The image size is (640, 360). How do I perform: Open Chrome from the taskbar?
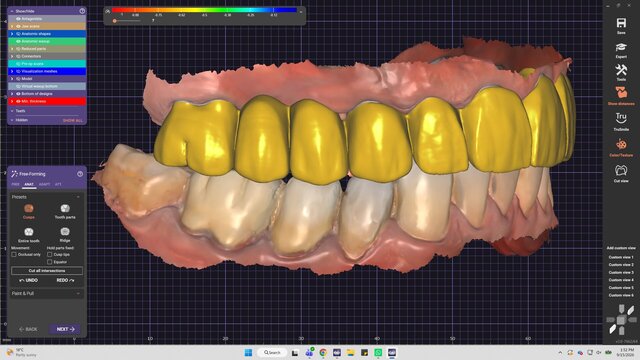click(x=323, y=353)
